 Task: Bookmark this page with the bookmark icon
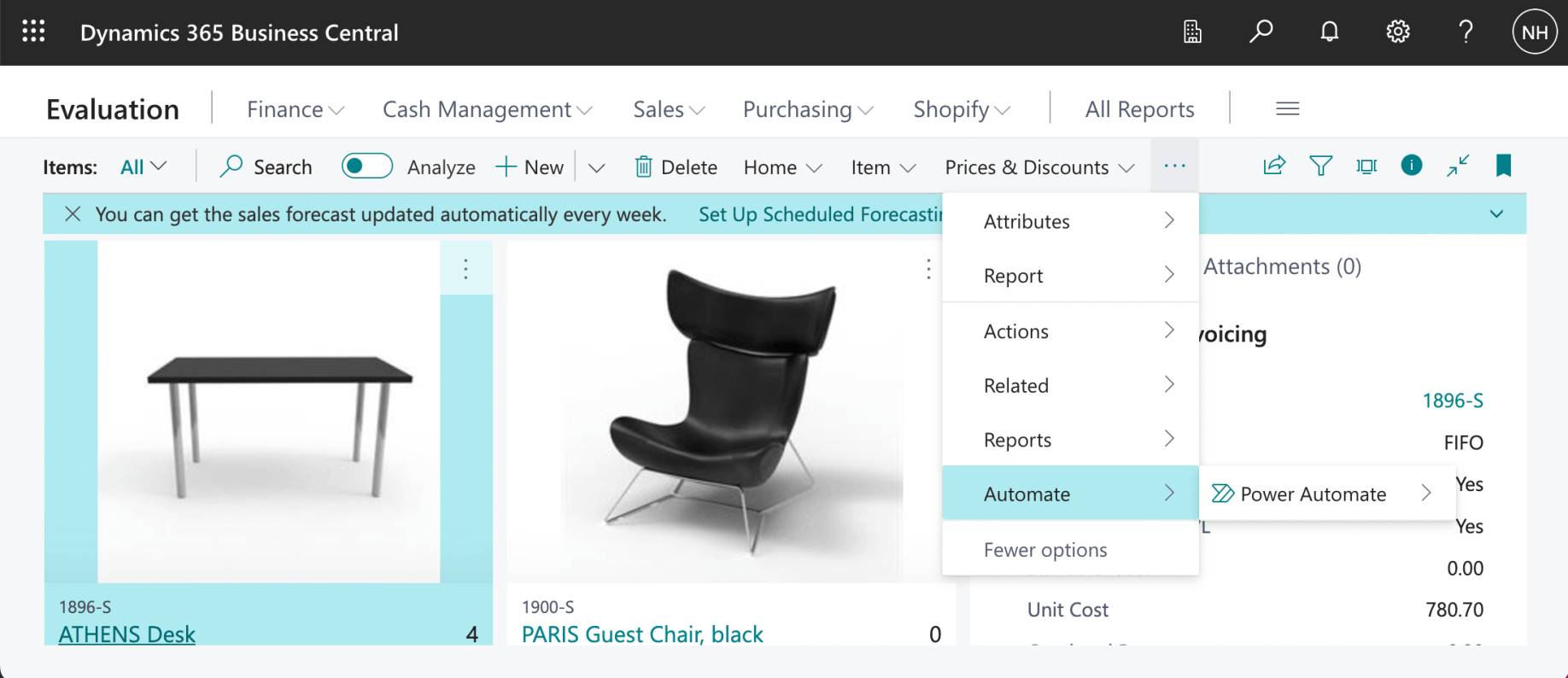[1504, 166]
